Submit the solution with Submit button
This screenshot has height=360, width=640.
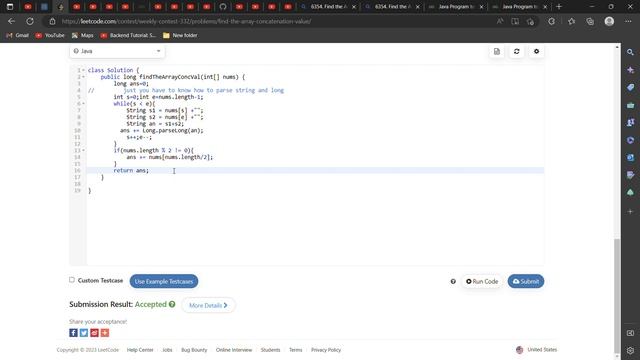[526, 281]
